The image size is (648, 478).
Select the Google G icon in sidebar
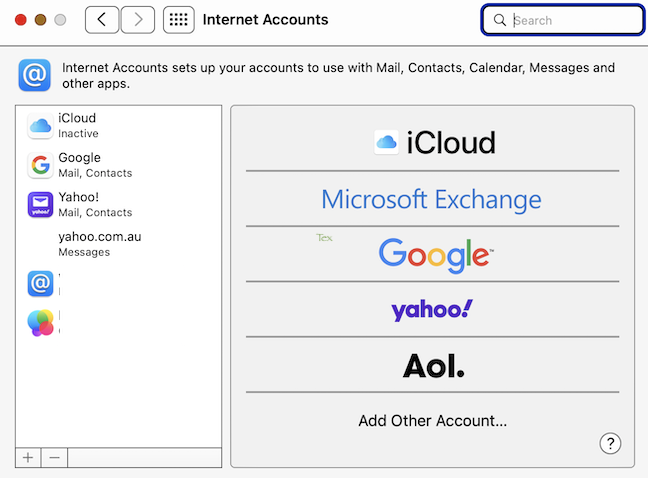click(x=40, y=165)
